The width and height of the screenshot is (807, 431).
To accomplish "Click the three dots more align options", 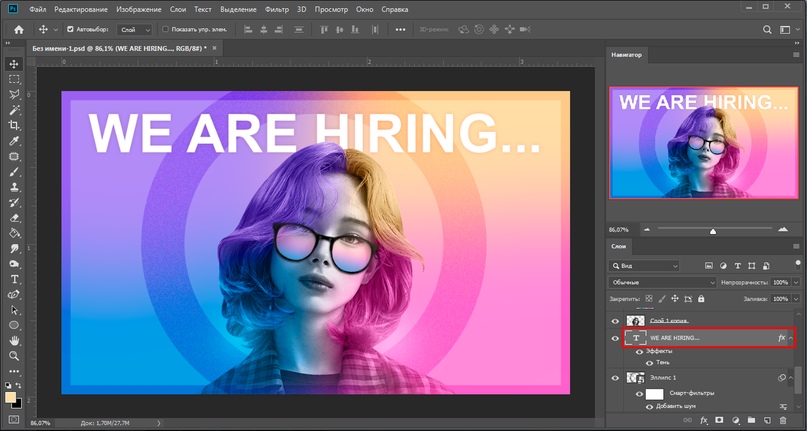I will pos(400,29).
